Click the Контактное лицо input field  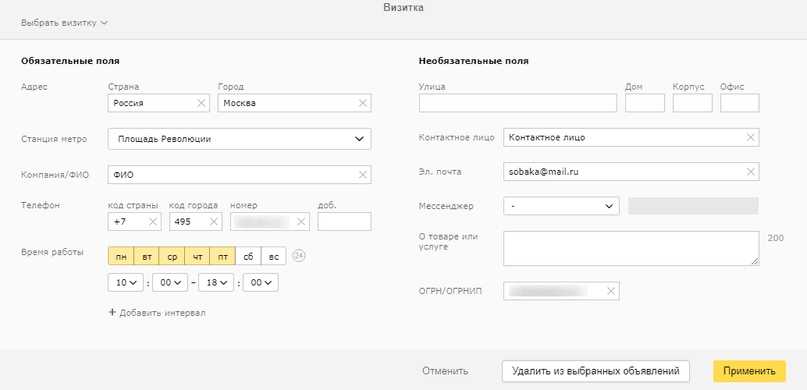[631, 137]
